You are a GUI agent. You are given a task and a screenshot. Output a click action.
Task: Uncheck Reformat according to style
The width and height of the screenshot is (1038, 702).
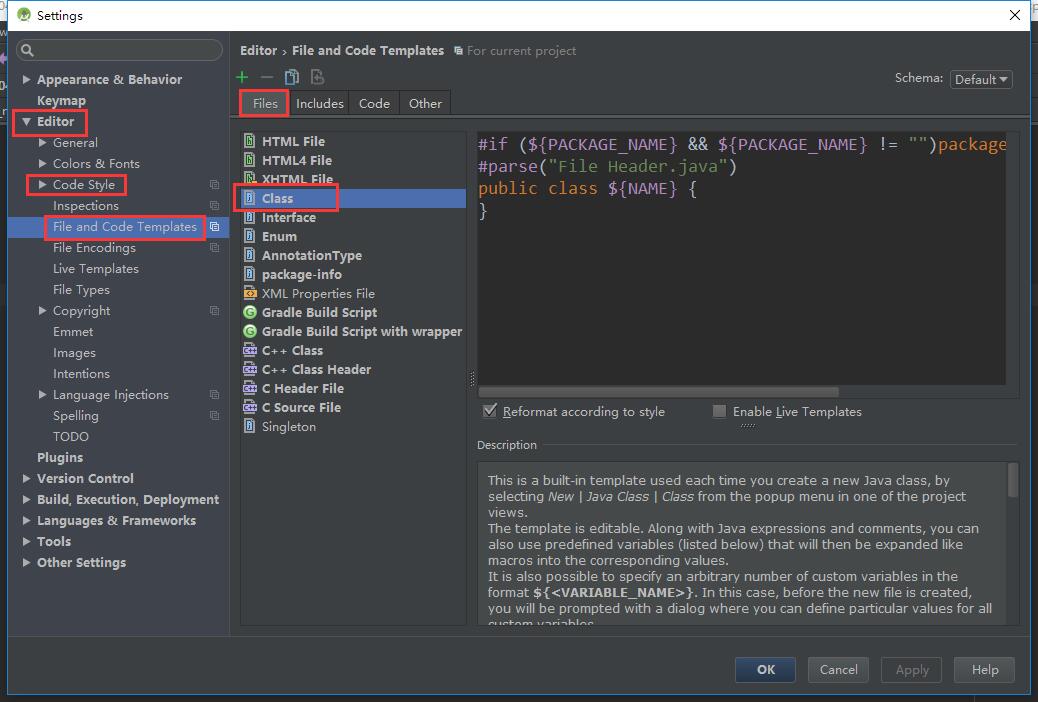coord(490,411)
